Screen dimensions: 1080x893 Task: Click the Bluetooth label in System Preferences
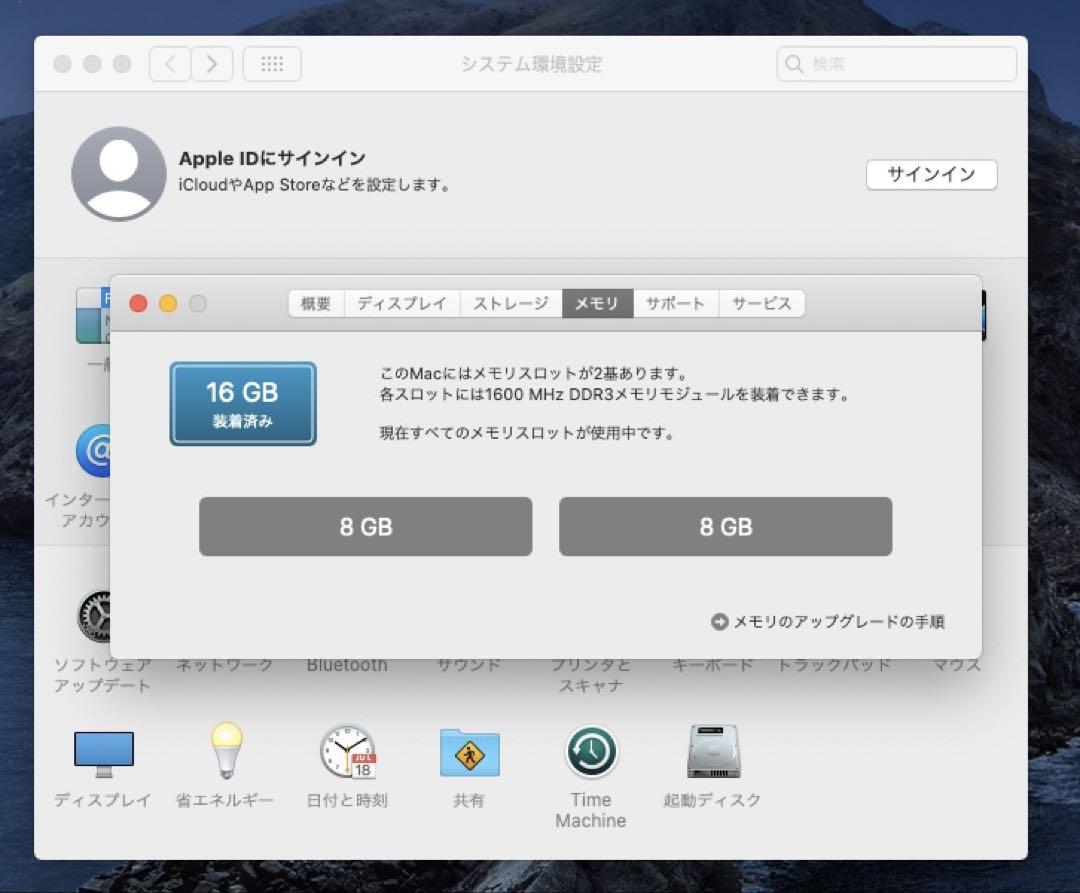pos(347,665)
